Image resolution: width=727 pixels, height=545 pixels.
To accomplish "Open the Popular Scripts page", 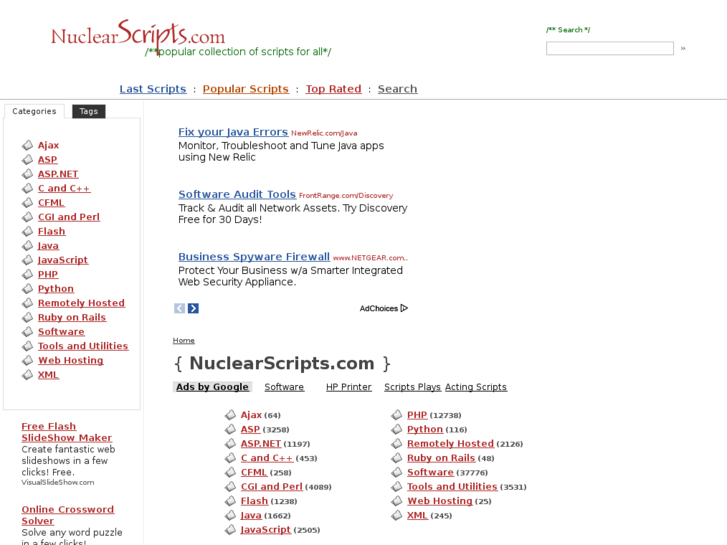I will [245, 89].
